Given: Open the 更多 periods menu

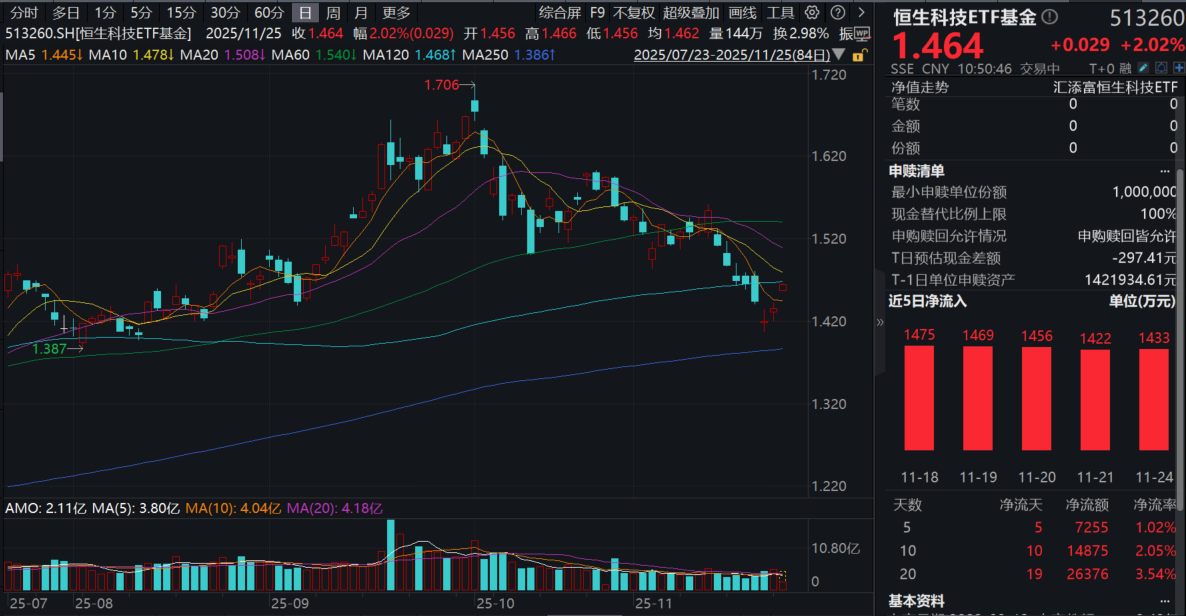Looking at the screenshot, I should point(396,13).
